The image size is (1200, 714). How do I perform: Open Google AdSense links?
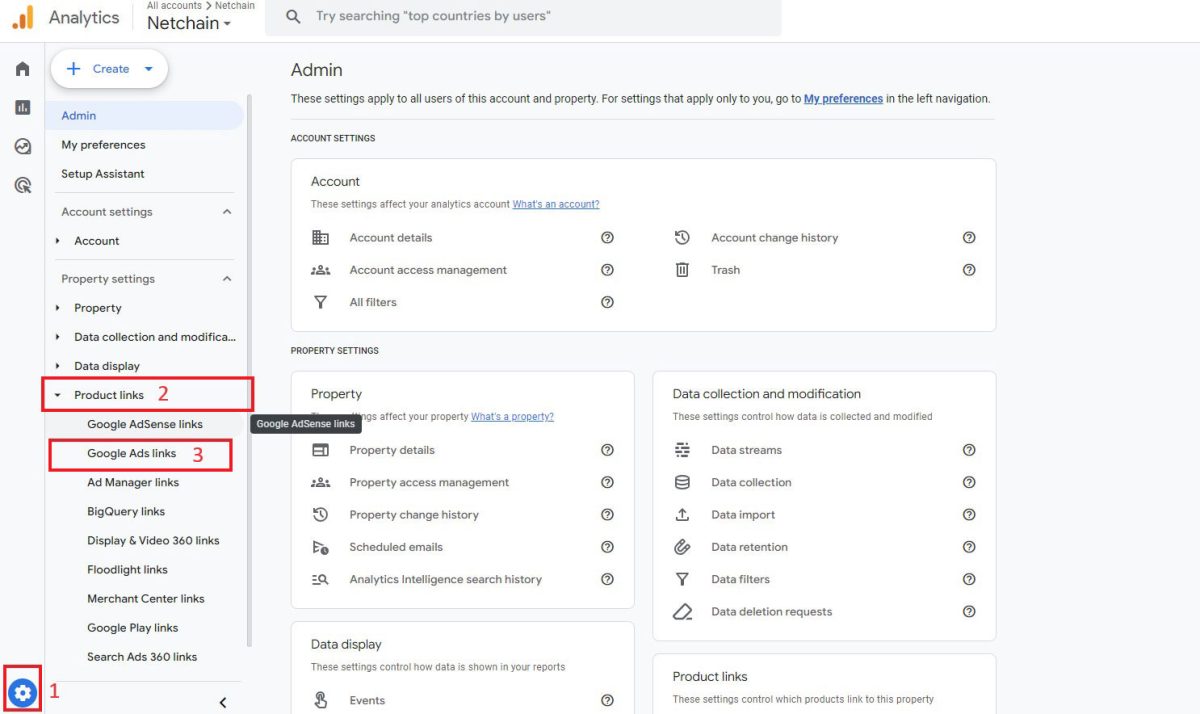click(145, 424)
